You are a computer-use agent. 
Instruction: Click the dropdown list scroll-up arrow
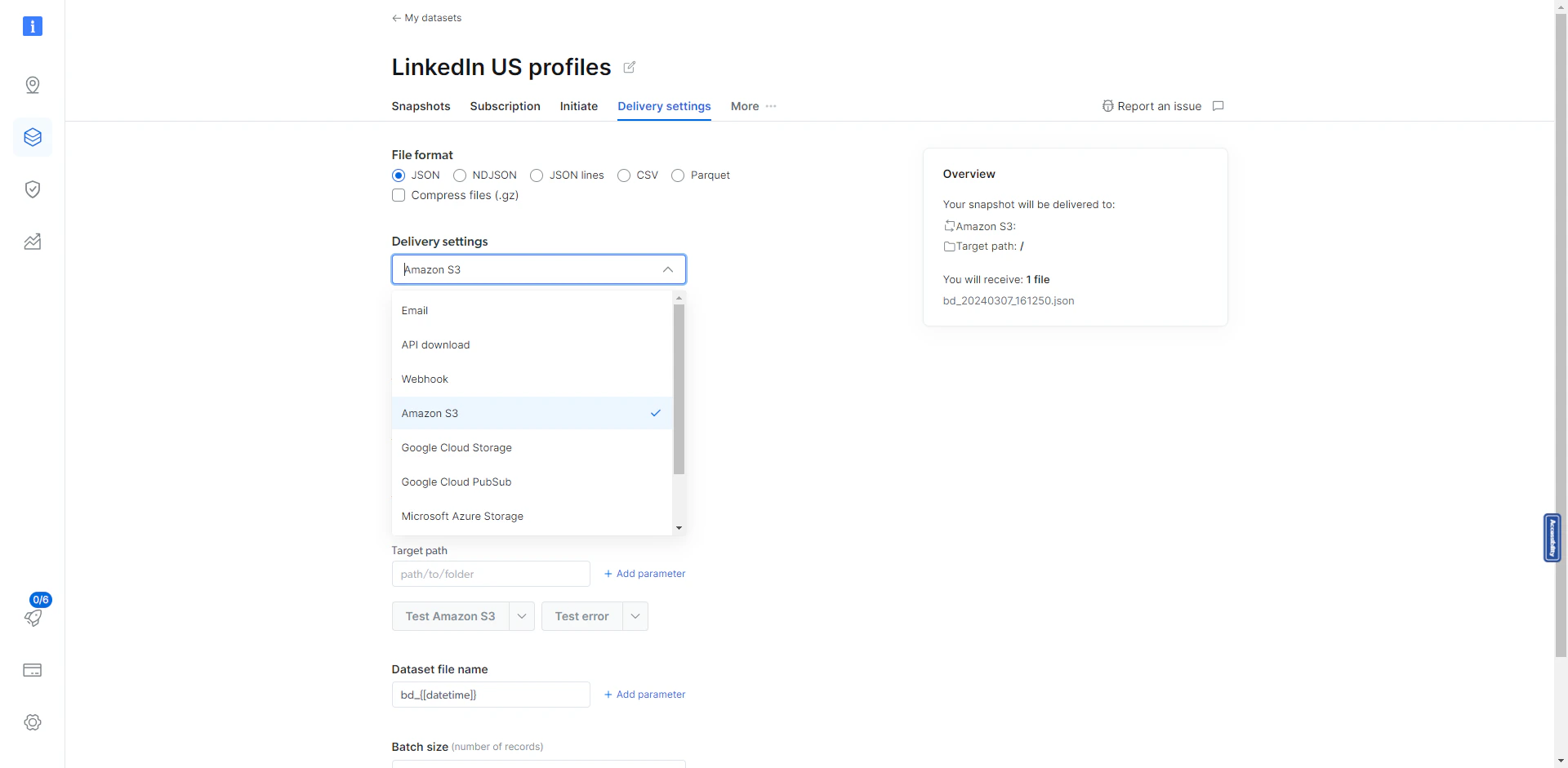tap(679, 298)
